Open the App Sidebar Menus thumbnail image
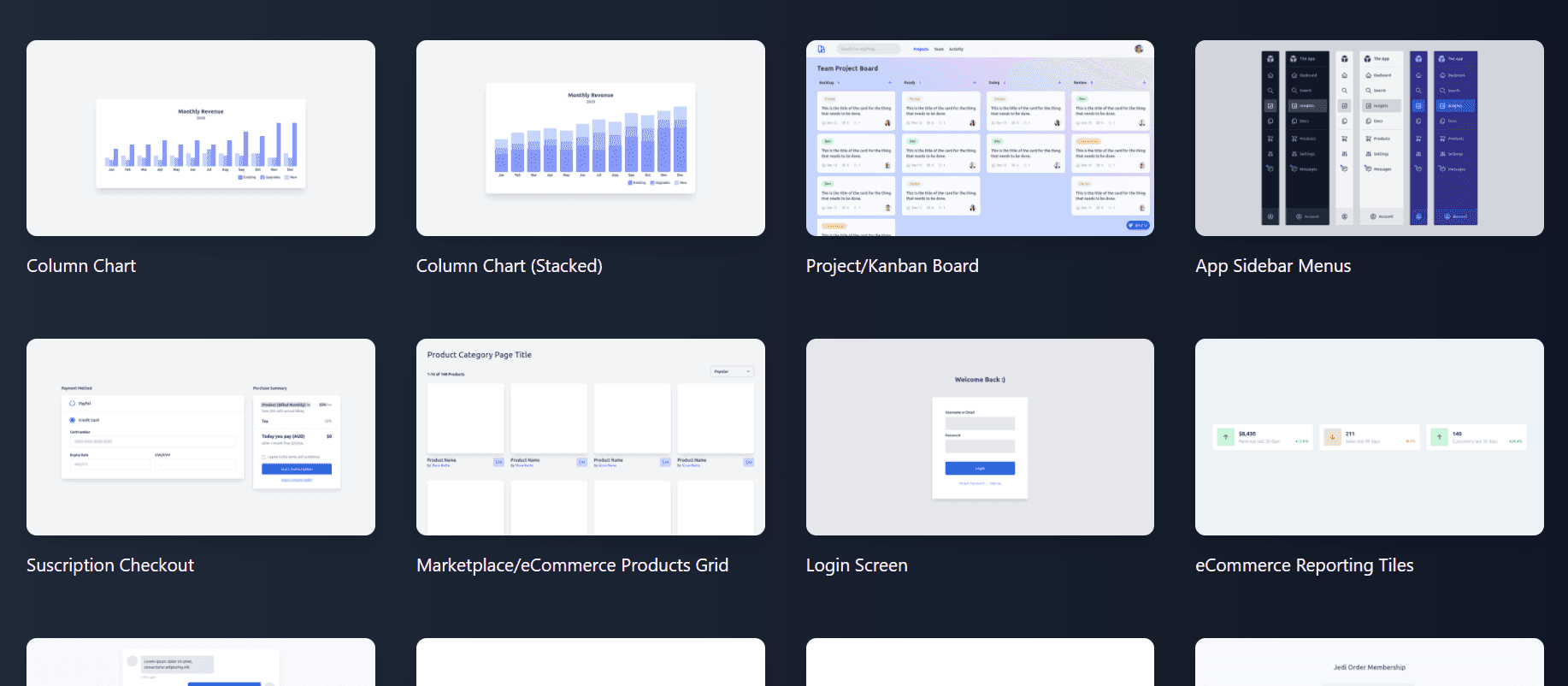The height and width of the screenshot is (686, 1568). pos(1370,138)
